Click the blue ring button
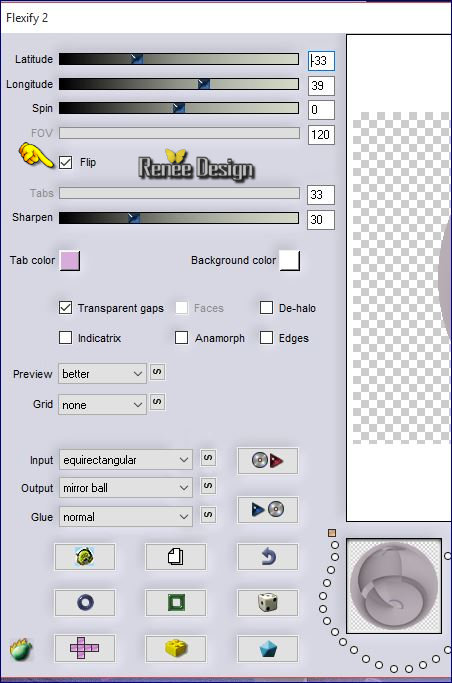The width and height of the screenshot is (452, 683). 84,602
